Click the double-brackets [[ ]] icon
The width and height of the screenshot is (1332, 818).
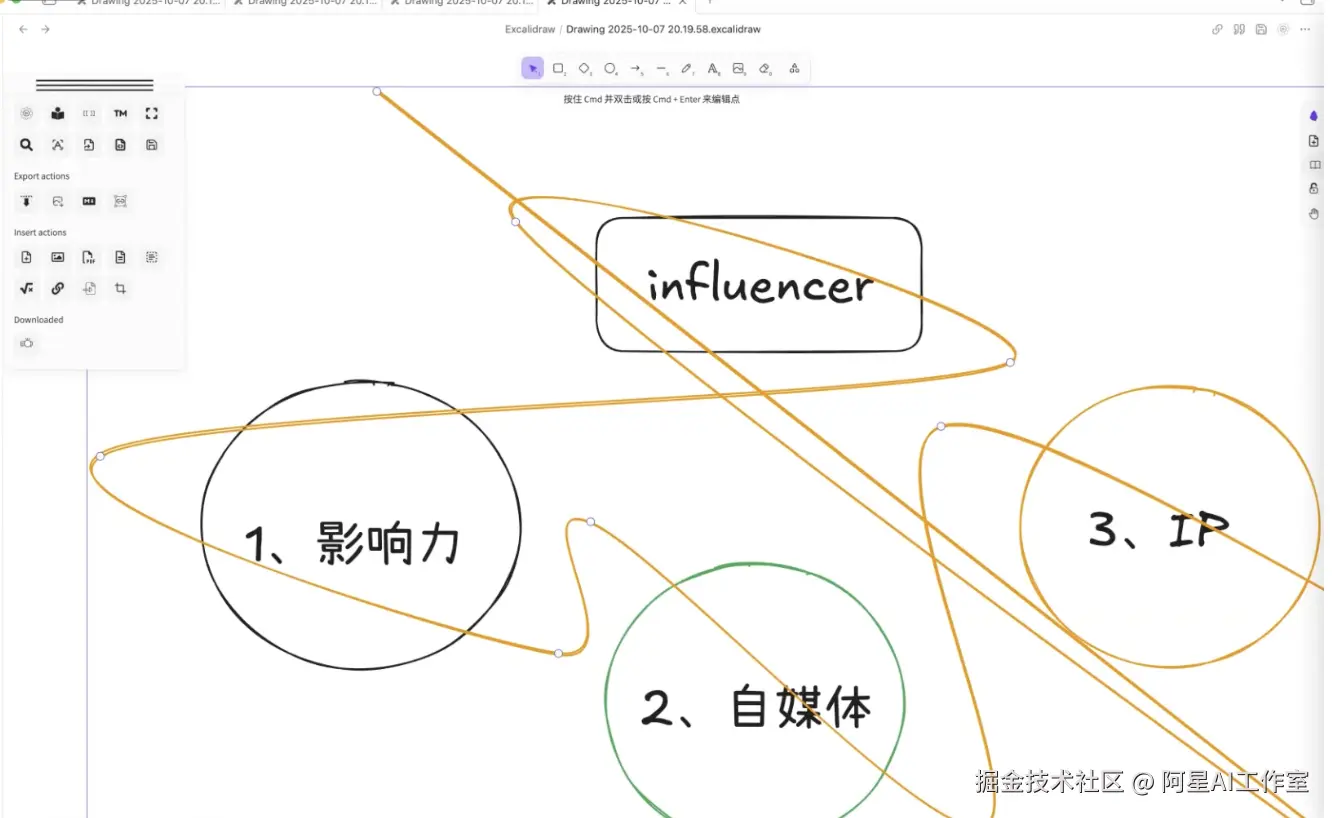point(89,114)
